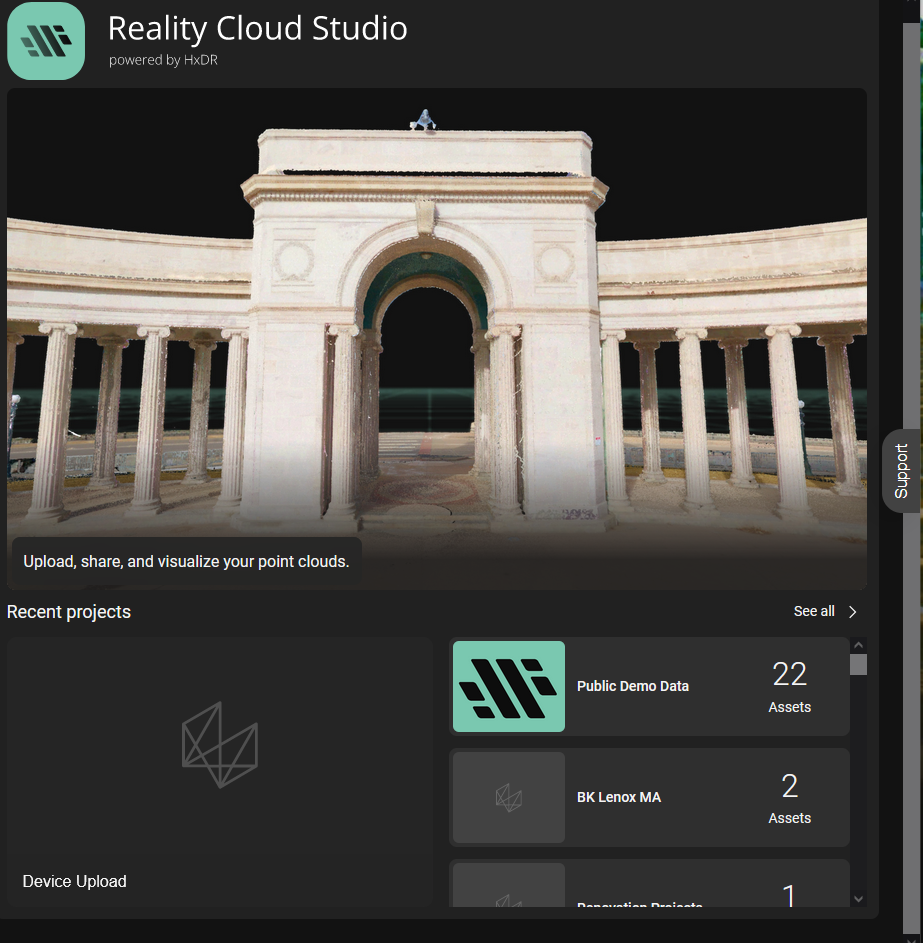This screenshot has height=943, width=923.
Task: Click the recent projects scrollbar thumb
Action: [858, 665]
